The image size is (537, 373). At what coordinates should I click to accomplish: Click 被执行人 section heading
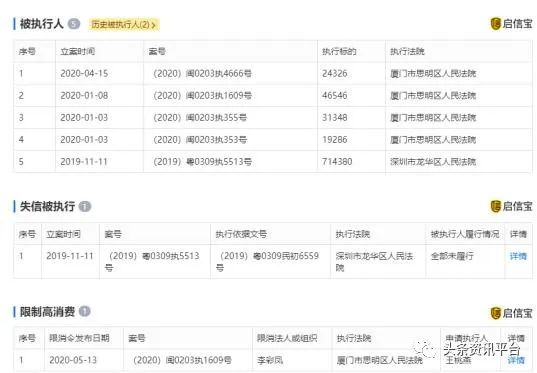pos(42,24)
